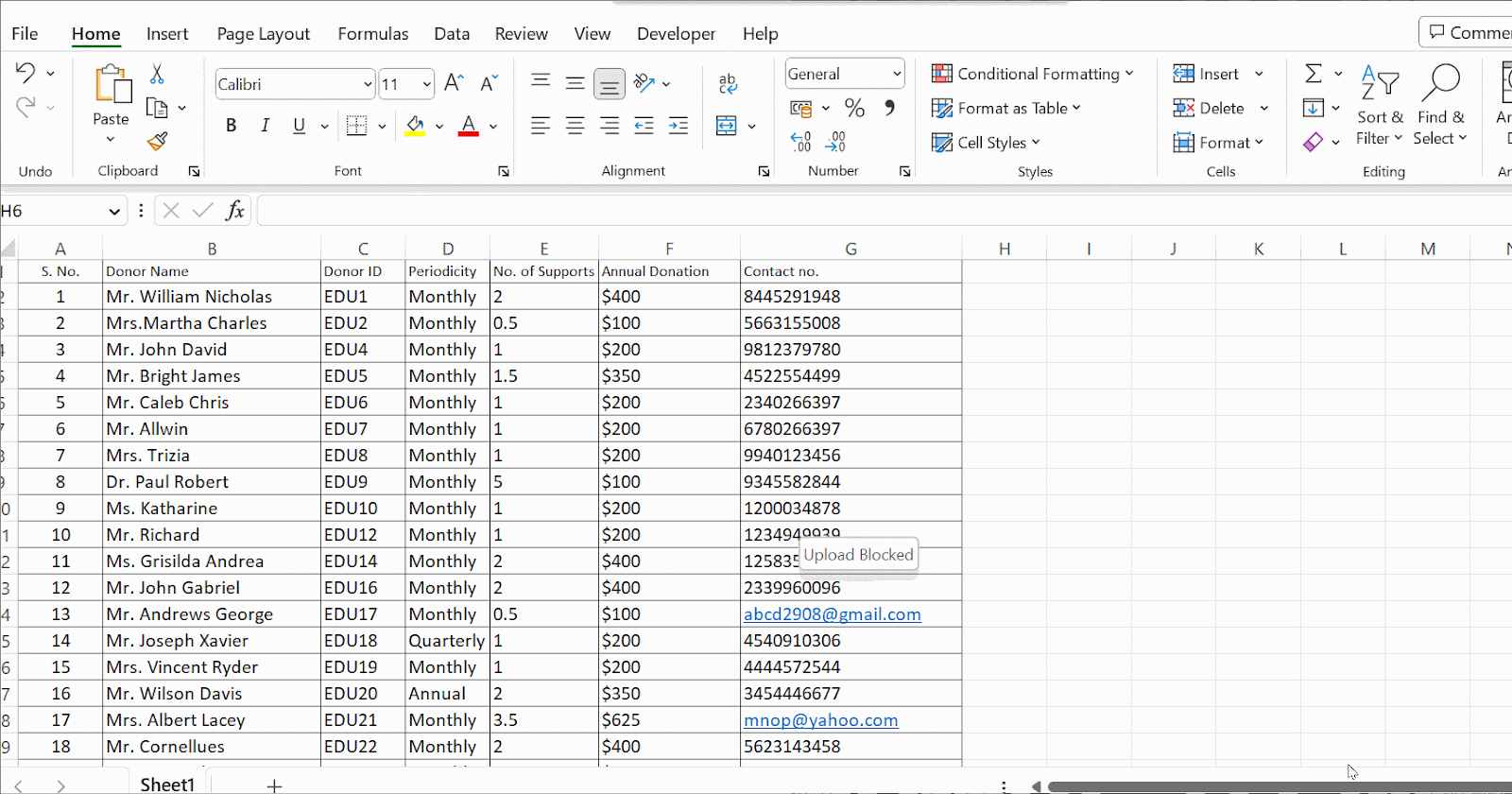Screen dimensions: 1512x794
Task: Open the abcd2908@gmail.com link
Action: click(x=832, y=614)
